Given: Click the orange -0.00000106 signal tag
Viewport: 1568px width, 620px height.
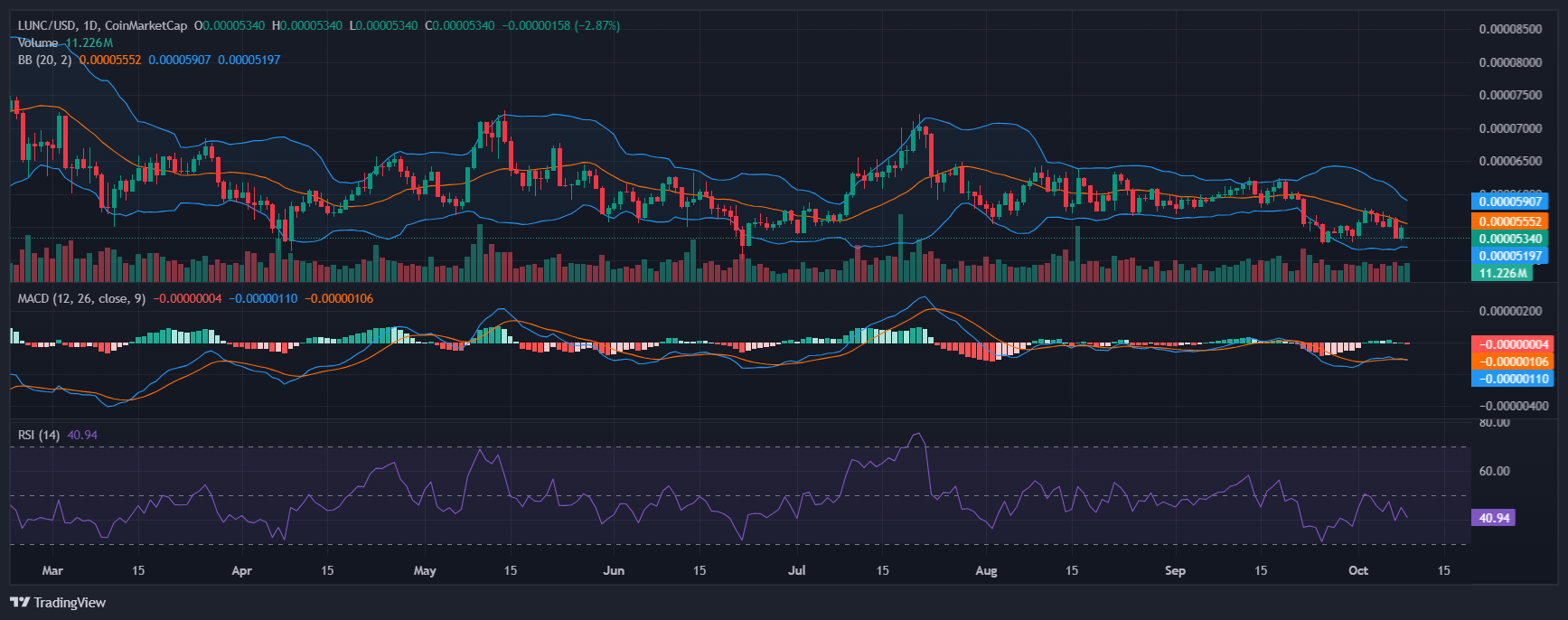Looking at the screenshot, I should [1513, 362].
